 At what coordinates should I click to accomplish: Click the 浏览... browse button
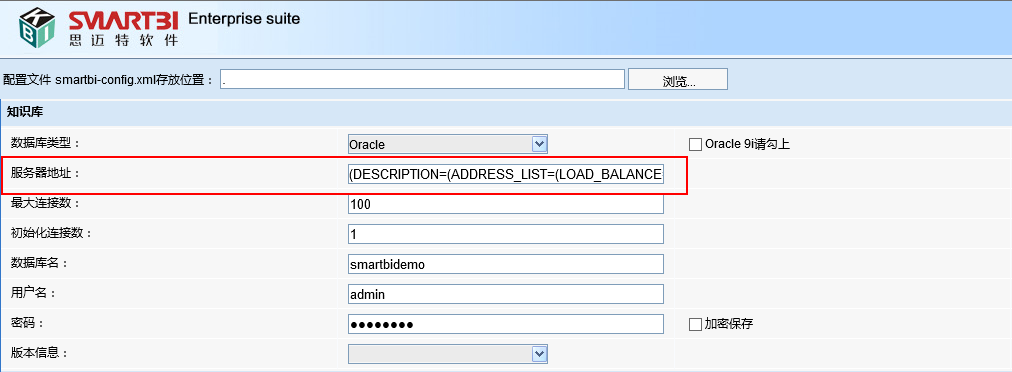point(678,79)
